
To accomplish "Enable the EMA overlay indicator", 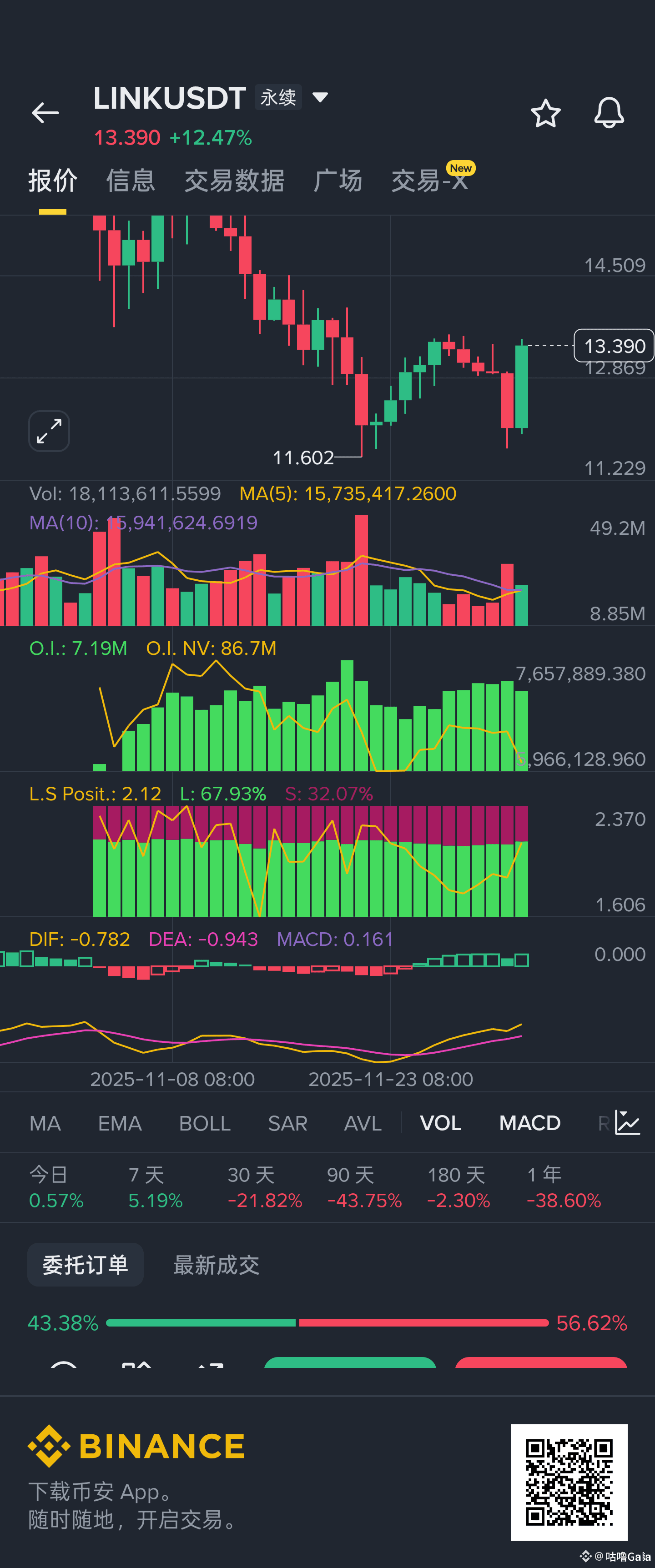I will click(x=120, y=1123).
